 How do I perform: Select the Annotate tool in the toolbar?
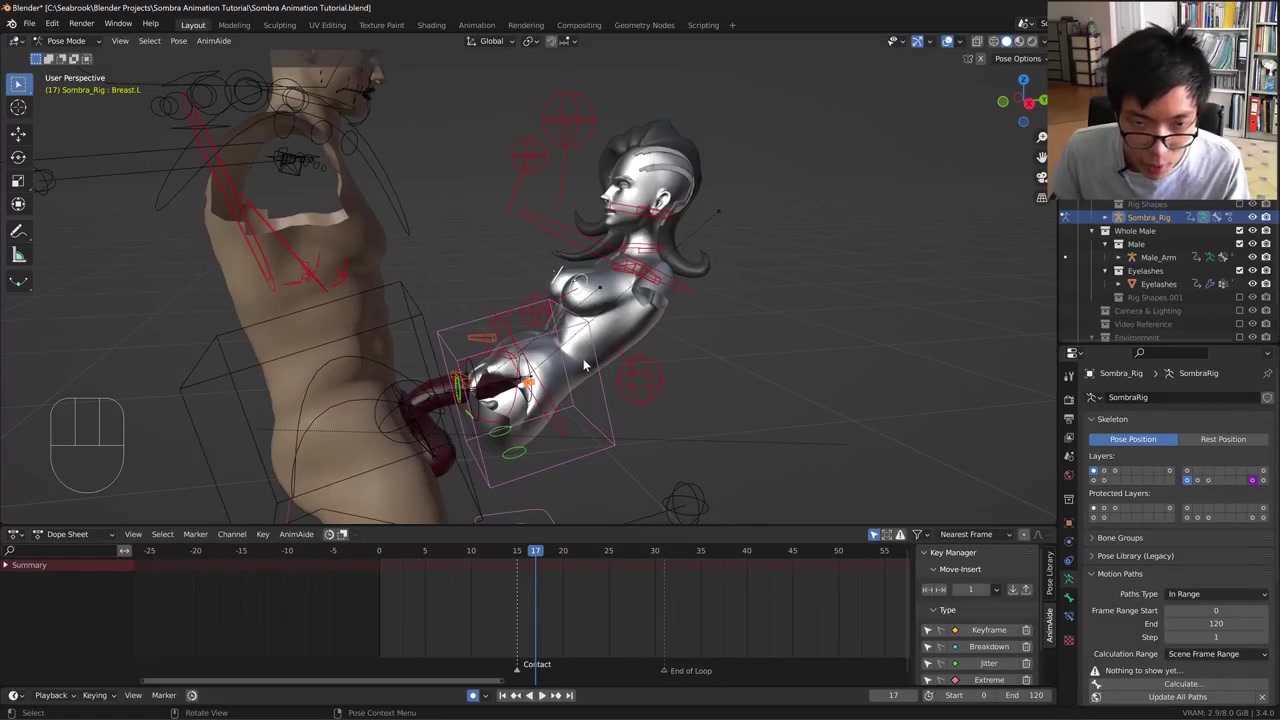pos(18,231)
